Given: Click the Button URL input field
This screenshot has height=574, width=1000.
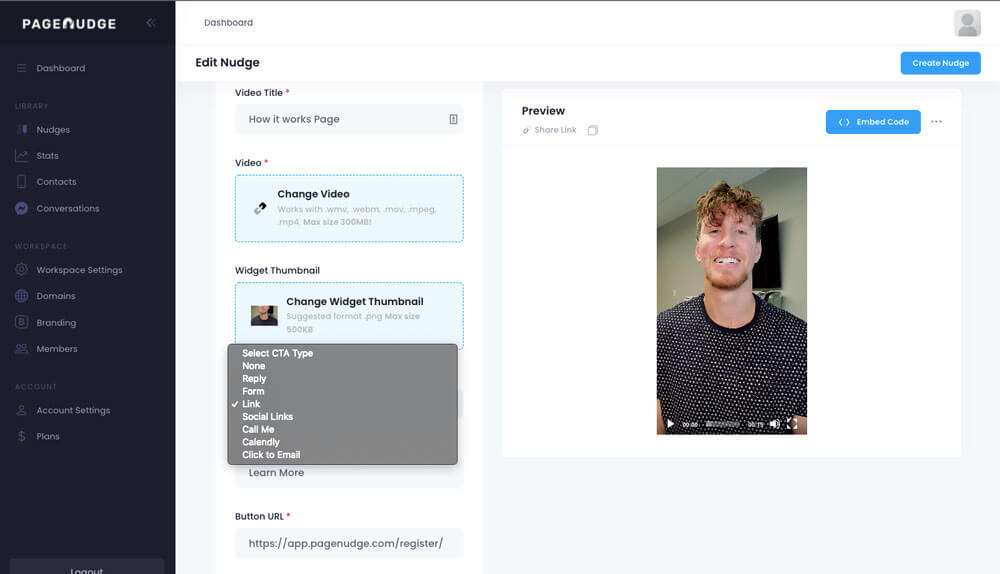Looking at the screenshot, I should (349, 544).
